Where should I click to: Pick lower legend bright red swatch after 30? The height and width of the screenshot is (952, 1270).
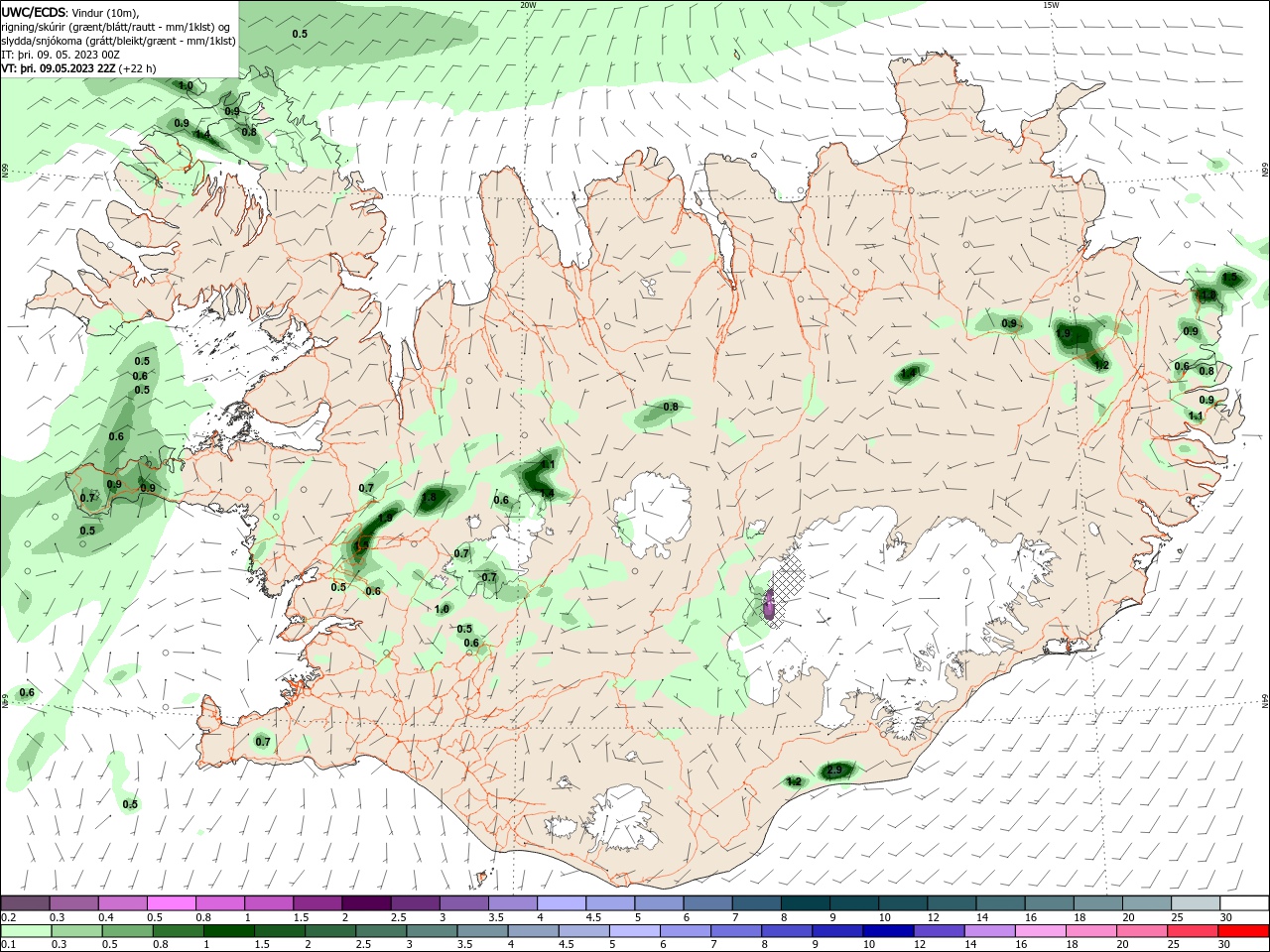1242,931
